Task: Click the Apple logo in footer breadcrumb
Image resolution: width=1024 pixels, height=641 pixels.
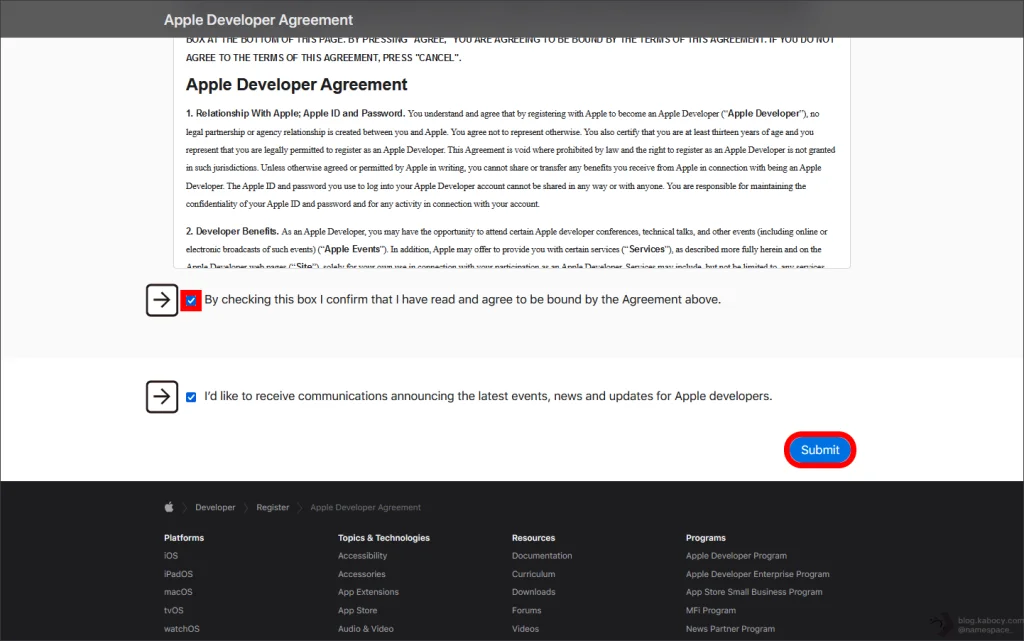Action: (169, 507)
